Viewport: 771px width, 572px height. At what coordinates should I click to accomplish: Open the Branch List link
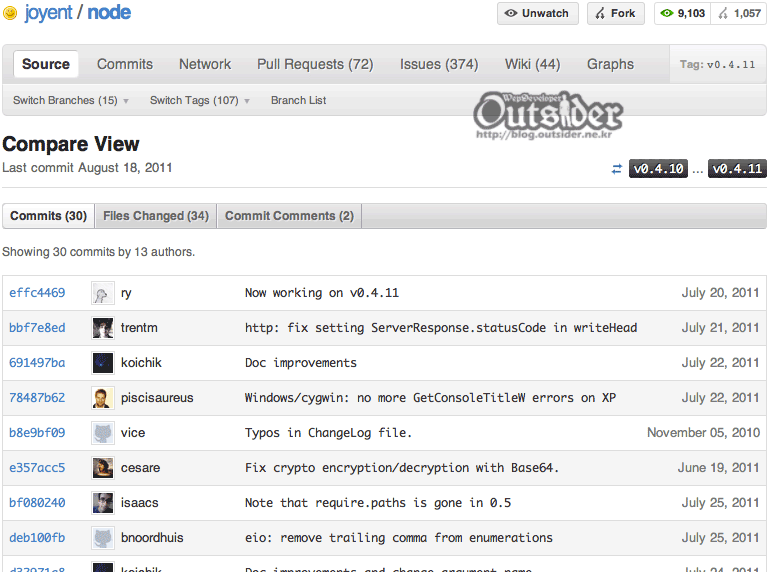click(x=298, y=100)
